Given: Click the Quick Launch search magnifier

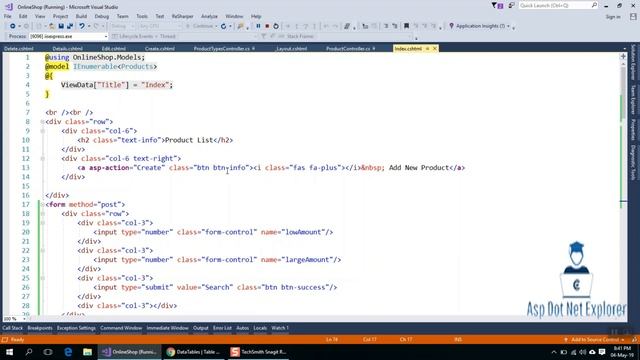Looking at the screenshot, I should point(594,5).
